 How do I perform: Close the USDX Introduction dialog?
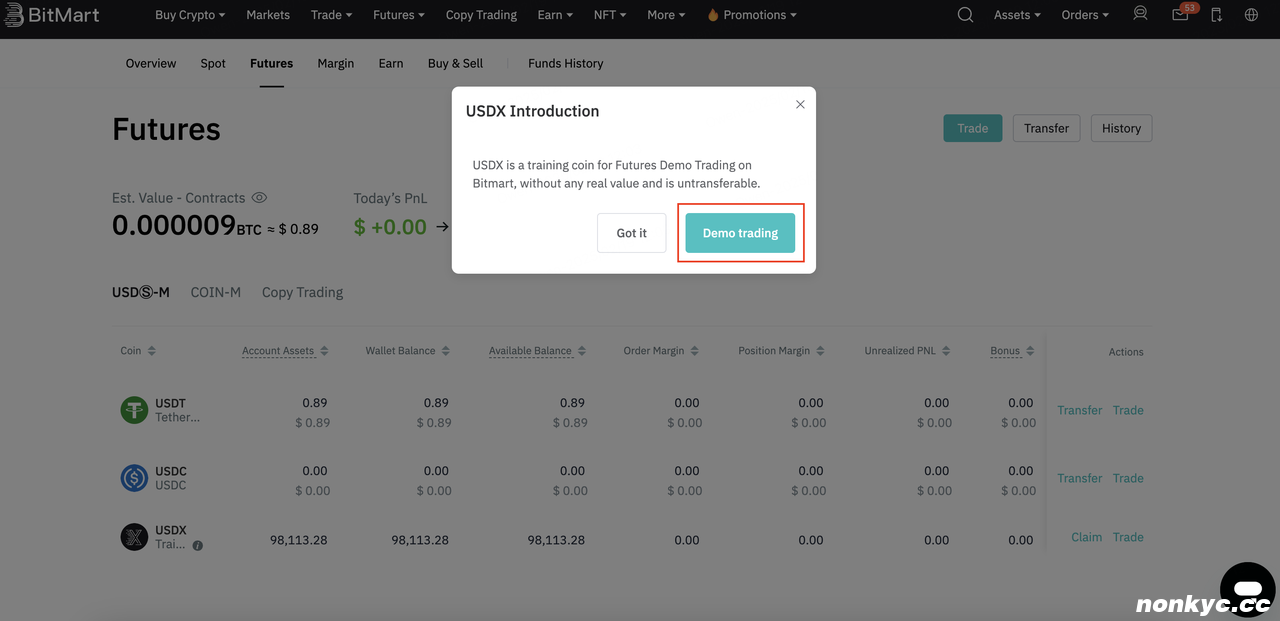click(800, 105)
